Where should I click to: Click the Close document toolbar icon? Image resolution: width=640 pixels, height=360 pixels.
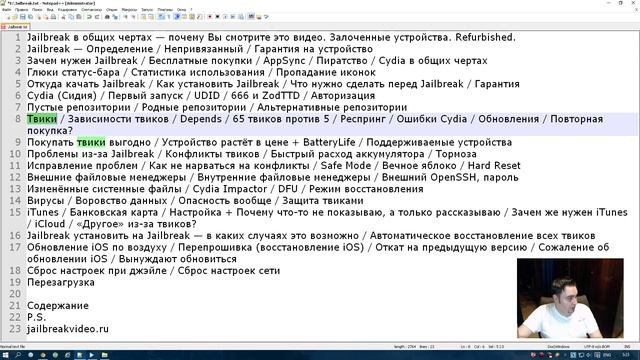pos(38,17)
